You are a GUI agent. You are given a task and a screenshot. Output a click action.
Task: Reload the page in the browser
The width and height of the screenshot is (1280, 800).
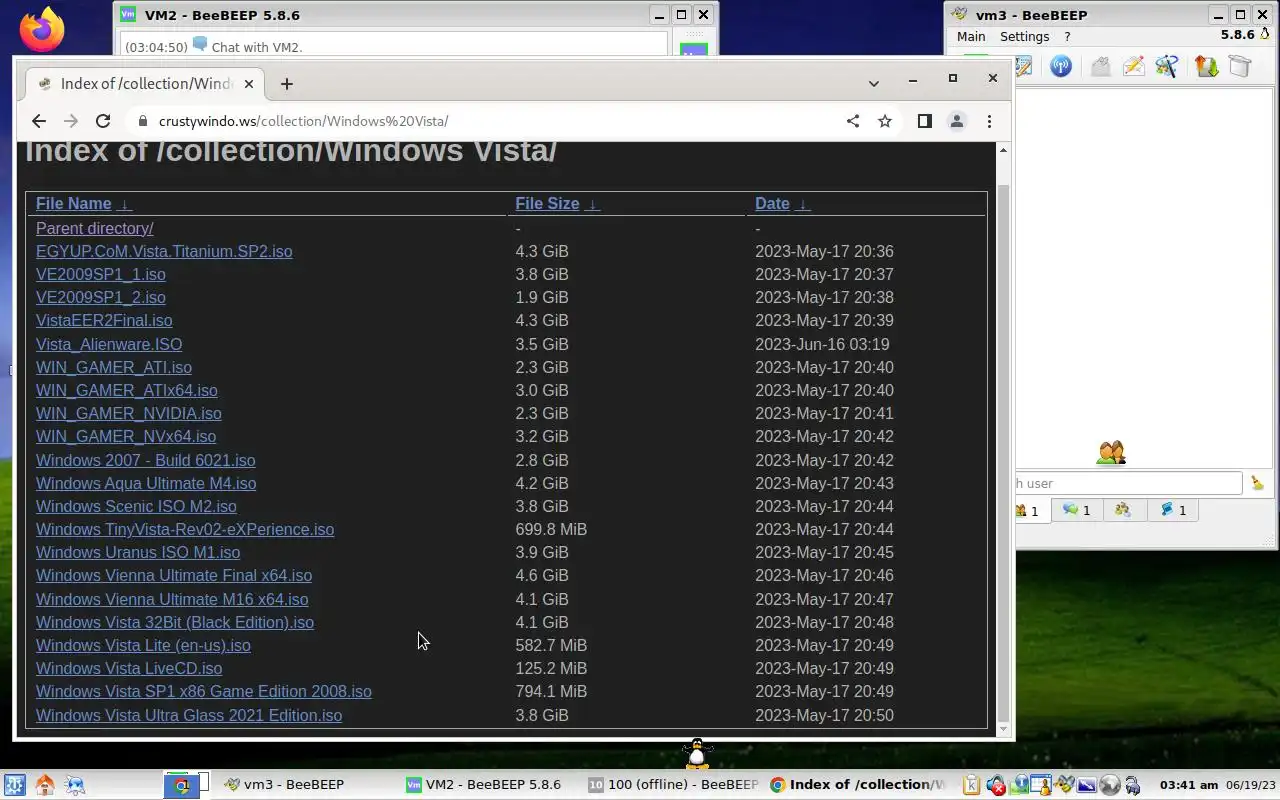[x=103, y=121]
